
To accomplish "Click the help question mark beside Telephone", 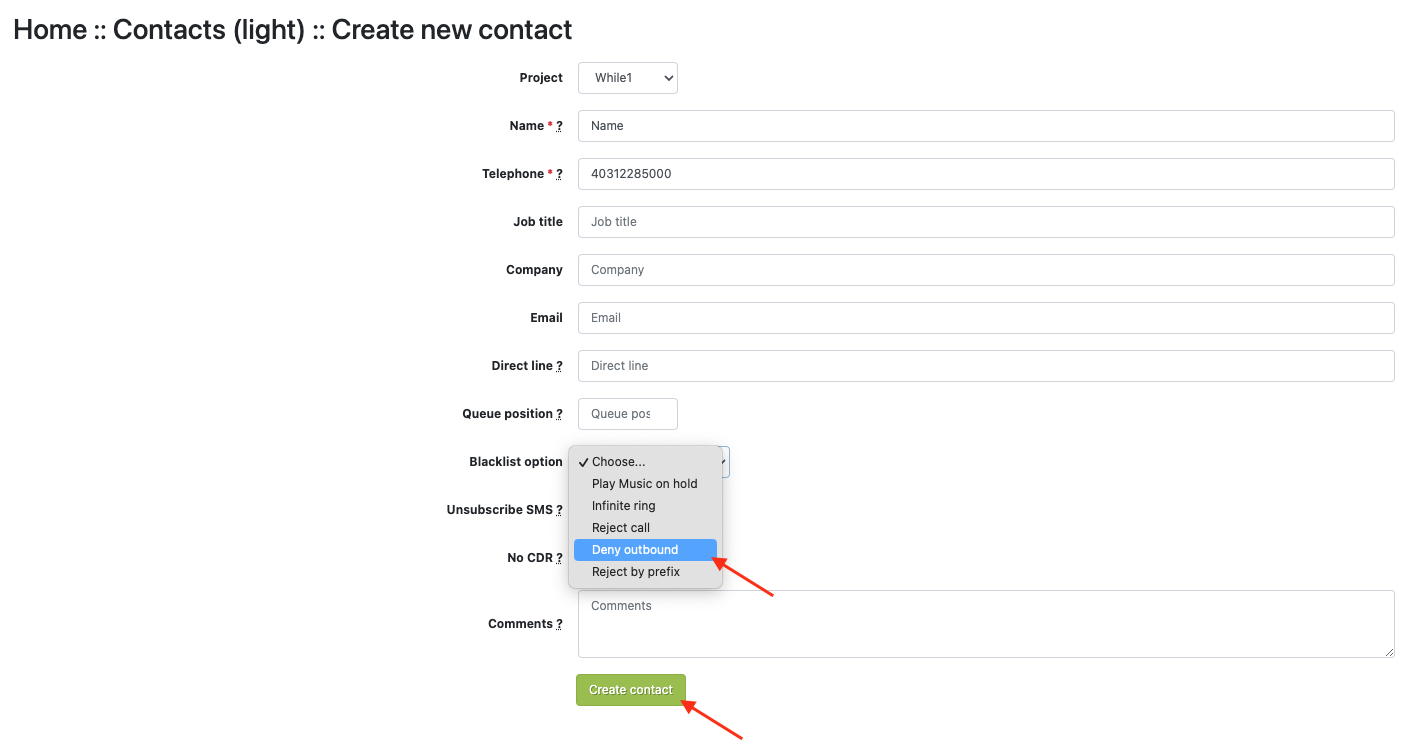I will (x=559, y=175).
